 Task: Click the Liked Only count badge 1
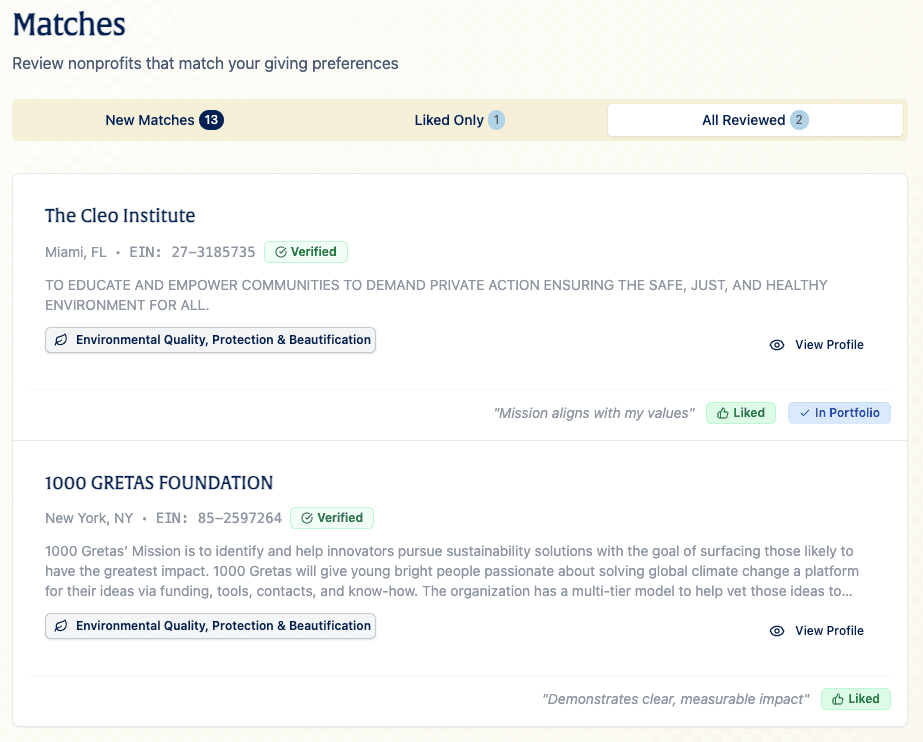coord(496,120)
